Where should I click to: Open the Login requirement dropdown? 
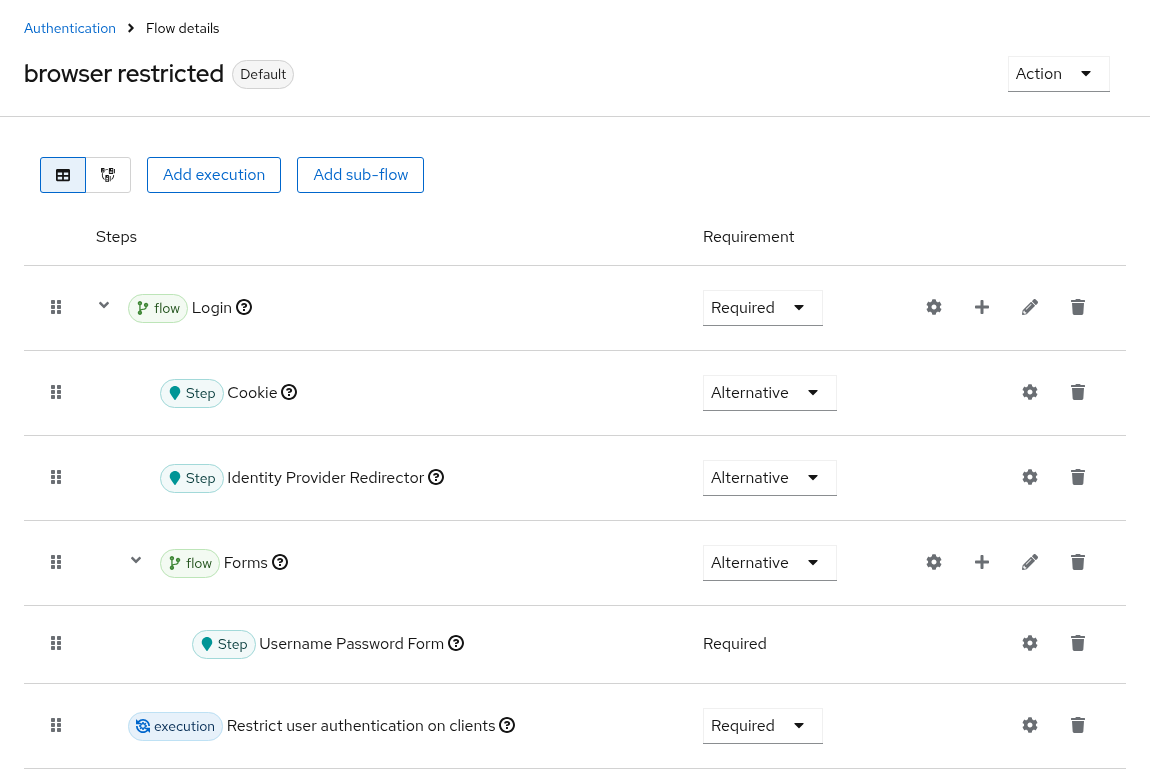tap(763, 308)
